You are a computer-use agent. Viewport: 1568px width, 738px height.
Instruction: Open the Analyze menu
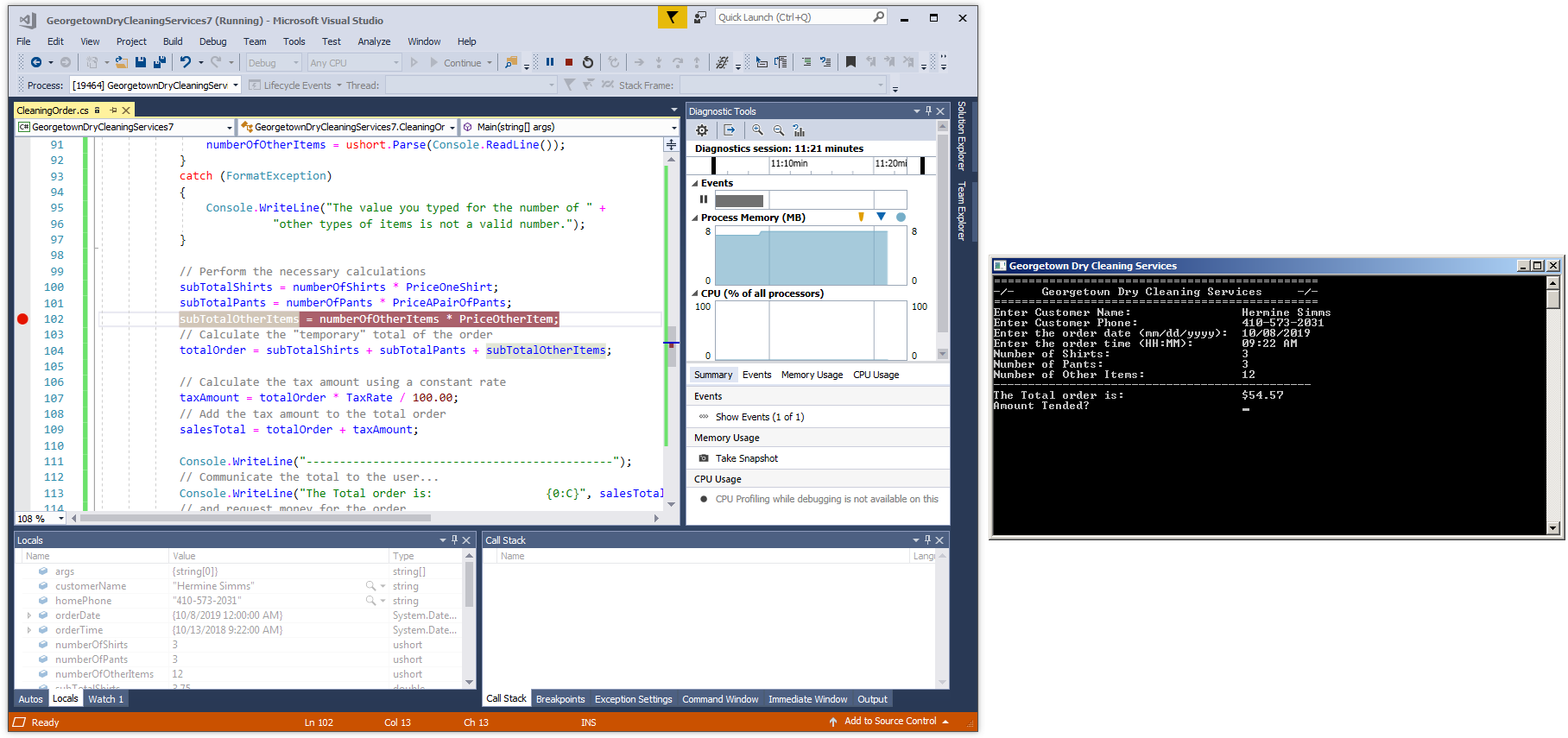[374, 41]
